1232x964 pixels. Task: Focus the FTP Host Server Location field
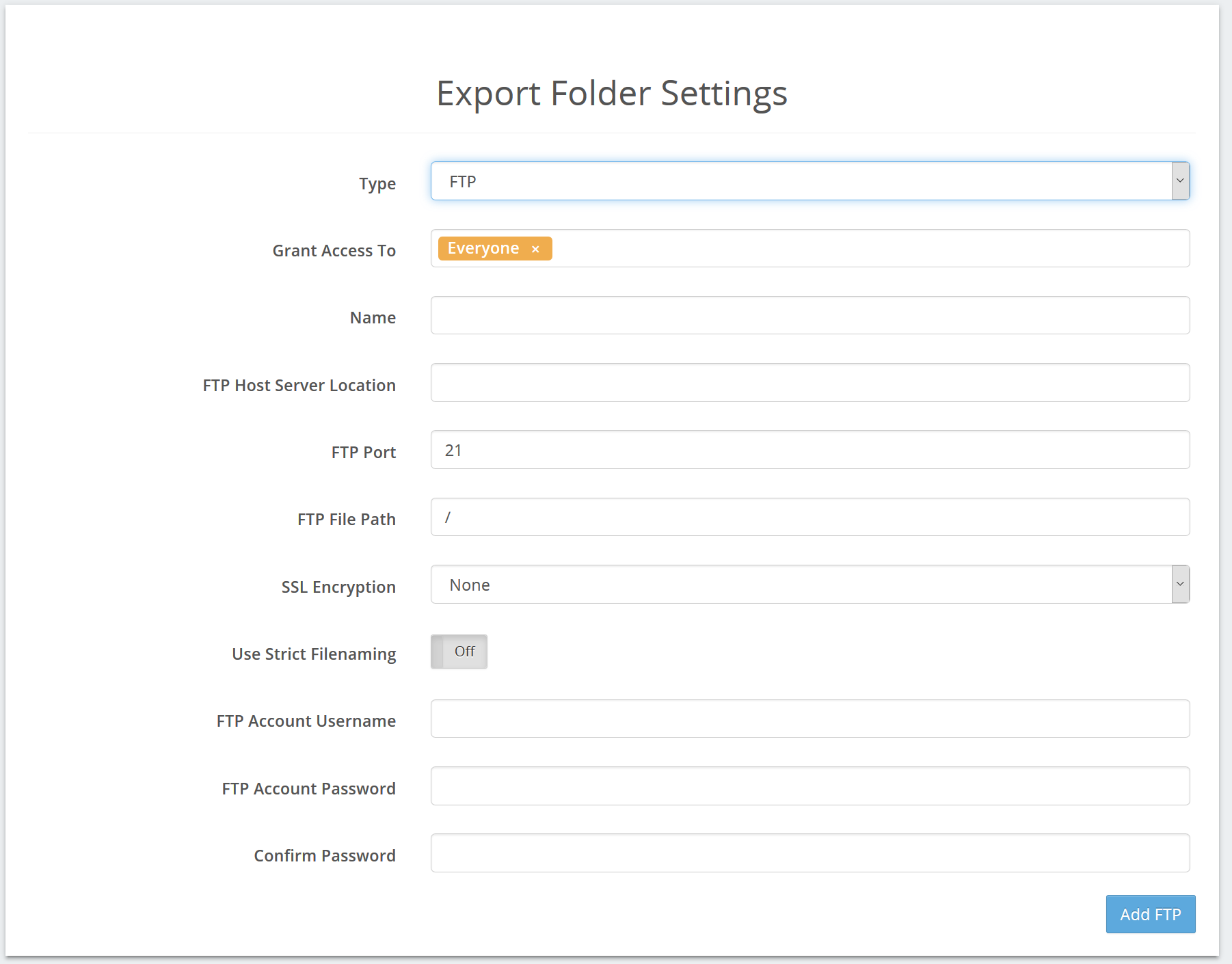coord(810,383)
